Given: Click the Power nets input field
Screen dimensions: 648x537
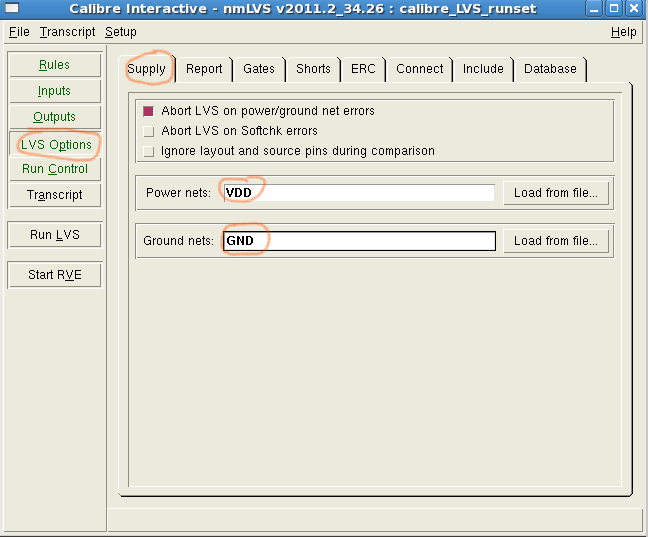Looking at the screenshot, I should [359, 193].
